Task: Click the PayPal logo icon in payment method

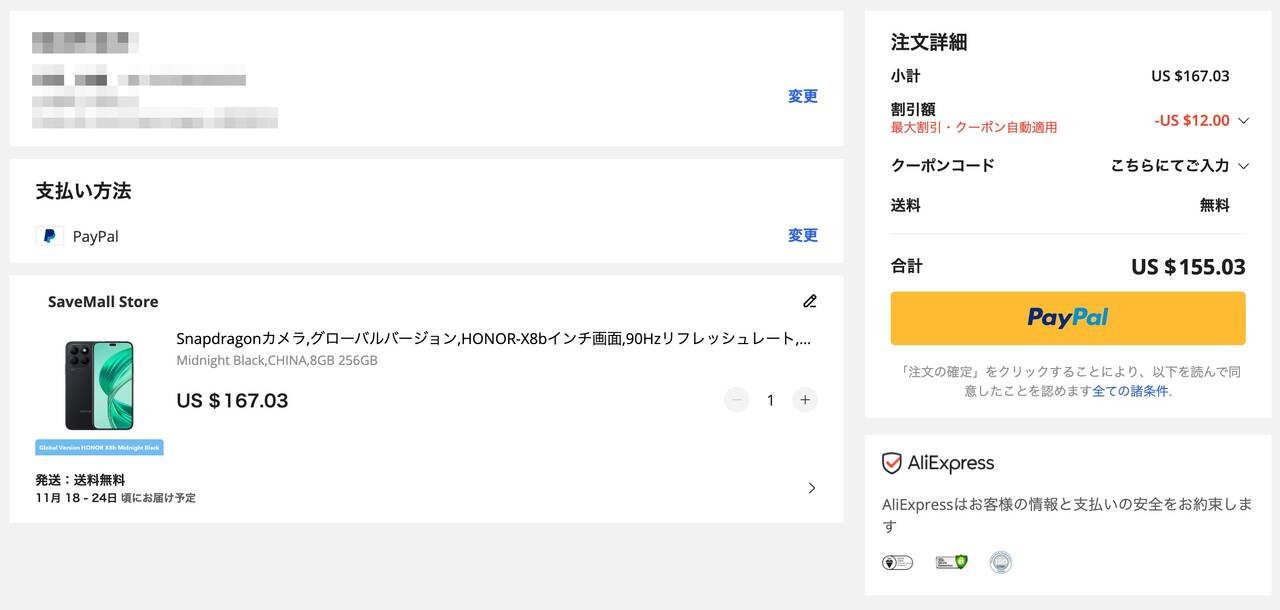Action: tap(49, 236)
